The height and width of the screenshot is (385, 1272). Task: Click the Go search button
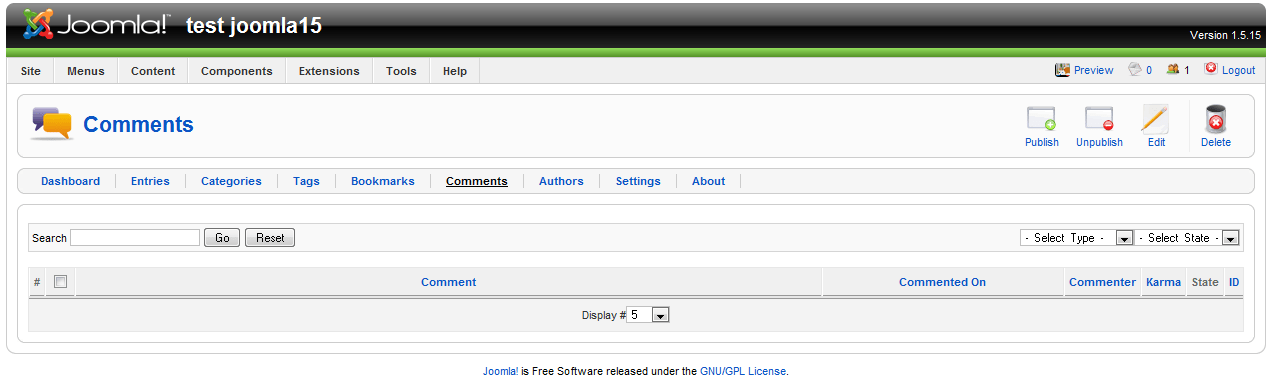tap(222, 238)
